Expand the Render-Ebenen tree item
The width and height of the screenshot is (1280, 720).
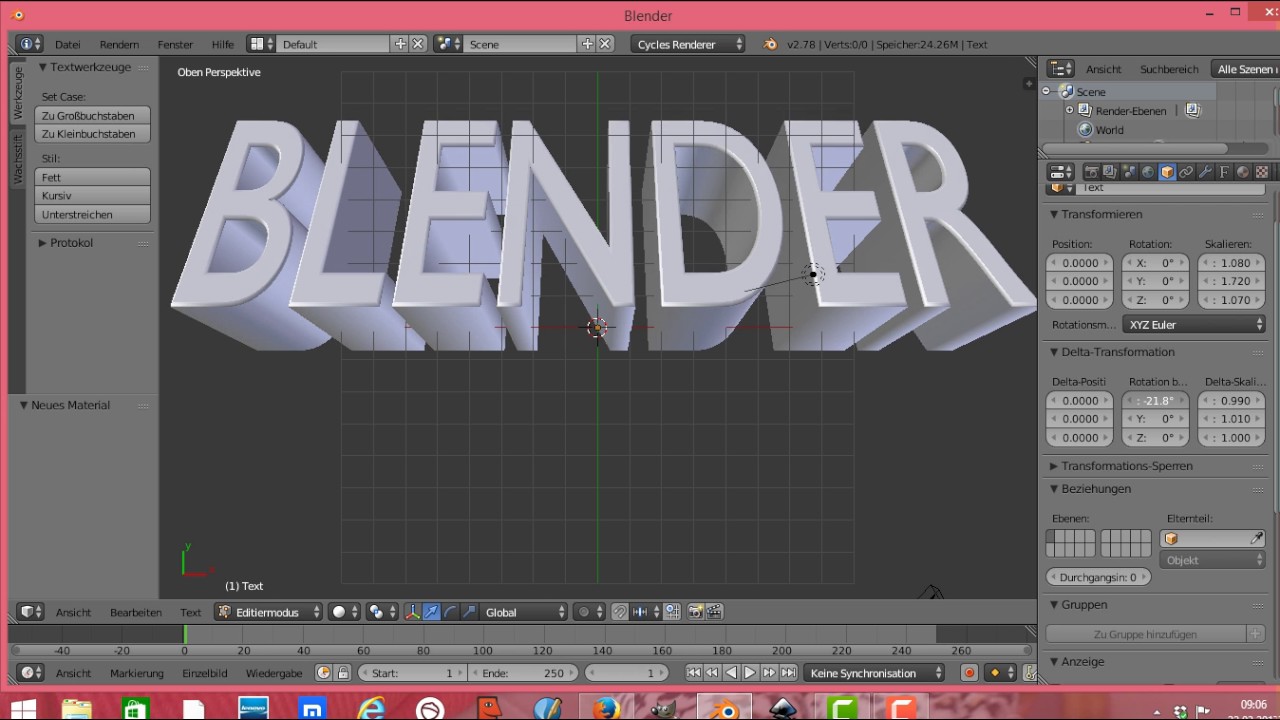[1069, 111]
